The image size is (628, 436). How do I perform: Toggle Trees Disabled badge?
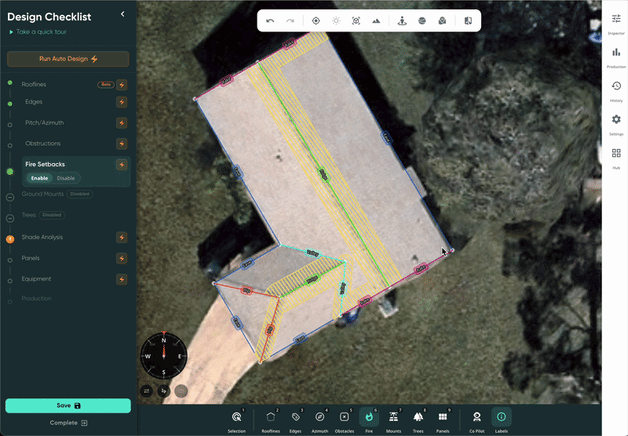52,215
